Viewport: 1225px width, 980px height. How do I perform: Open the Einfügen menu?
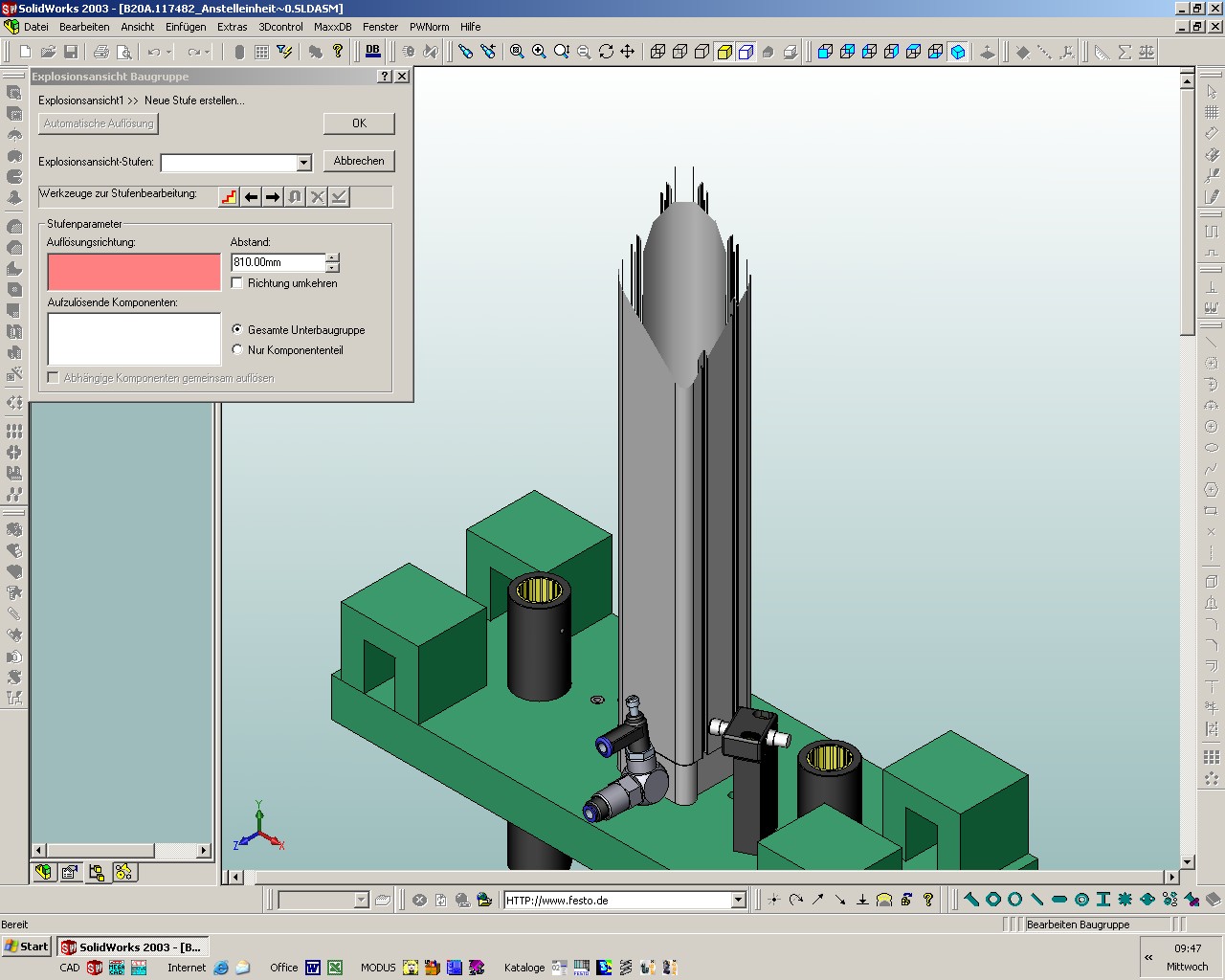(186, 27)
